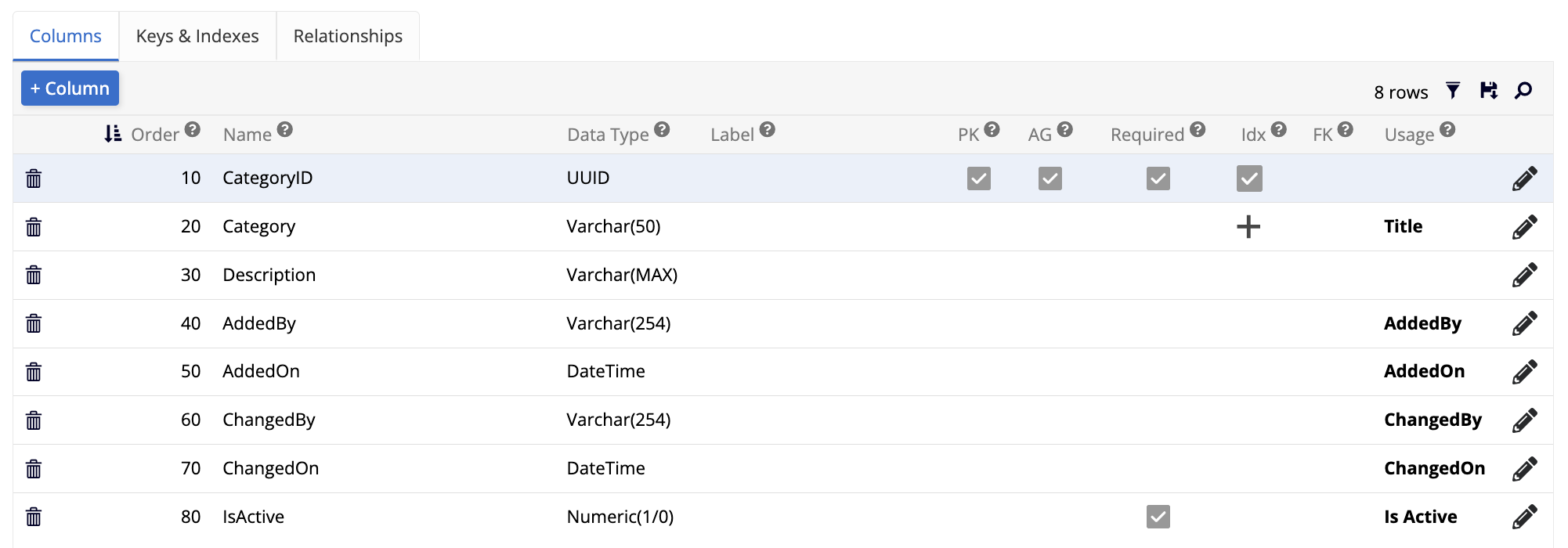Click the ChangedOn column name cell

270,468
